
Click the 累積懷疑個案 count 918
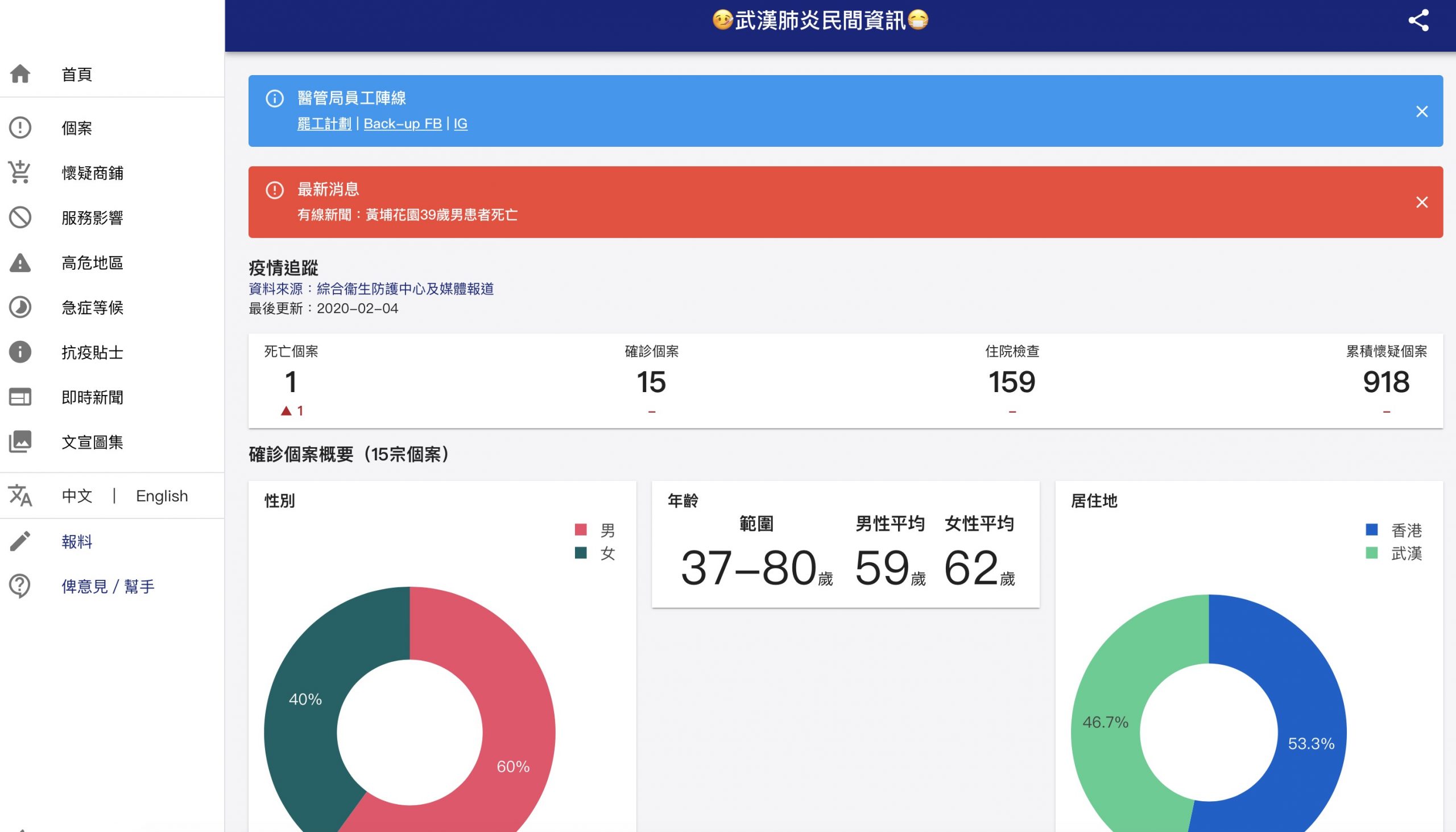pos(1387,382)
